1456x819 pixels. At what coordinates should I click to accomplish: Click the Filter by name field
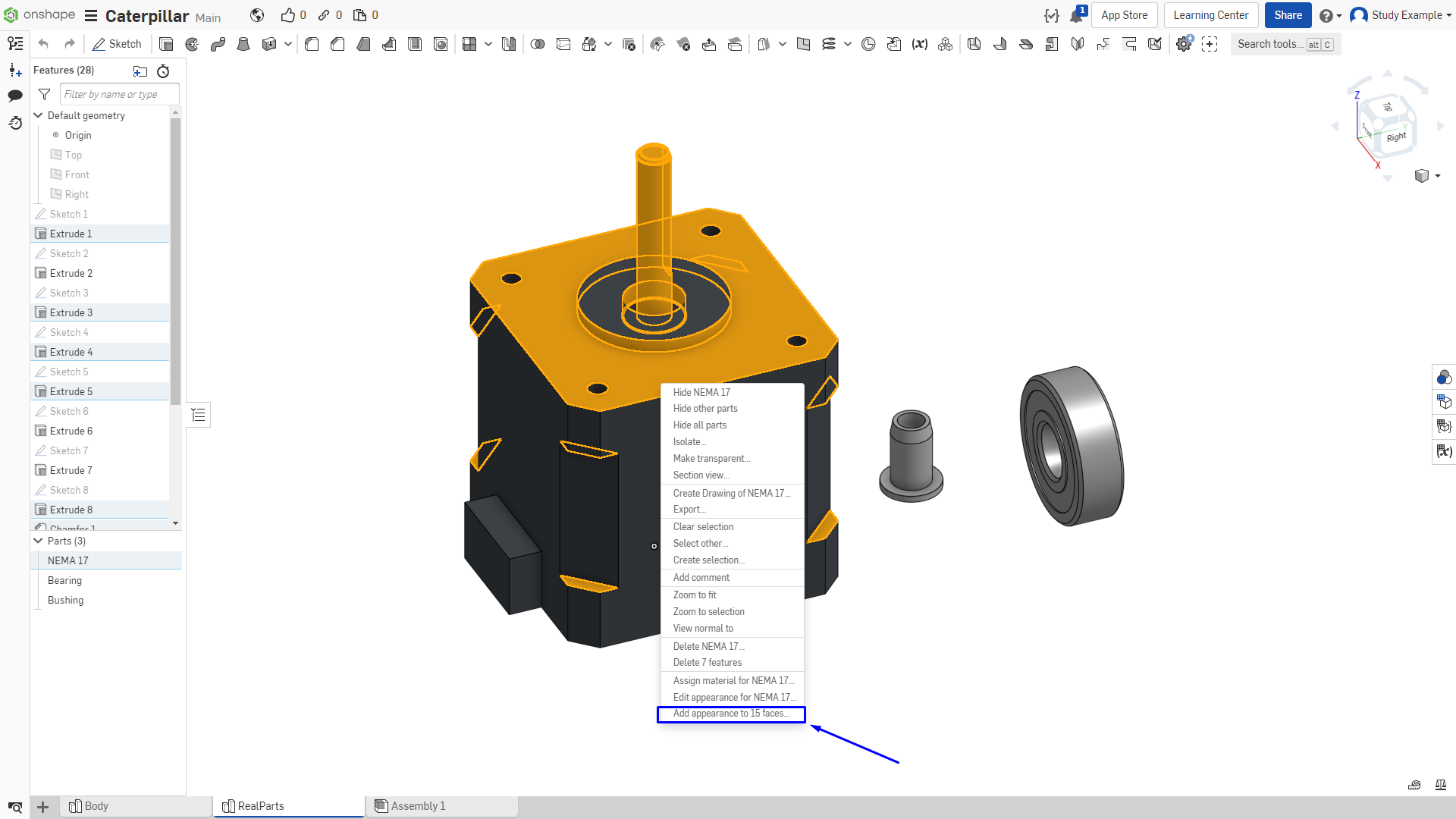coord(120,94)
